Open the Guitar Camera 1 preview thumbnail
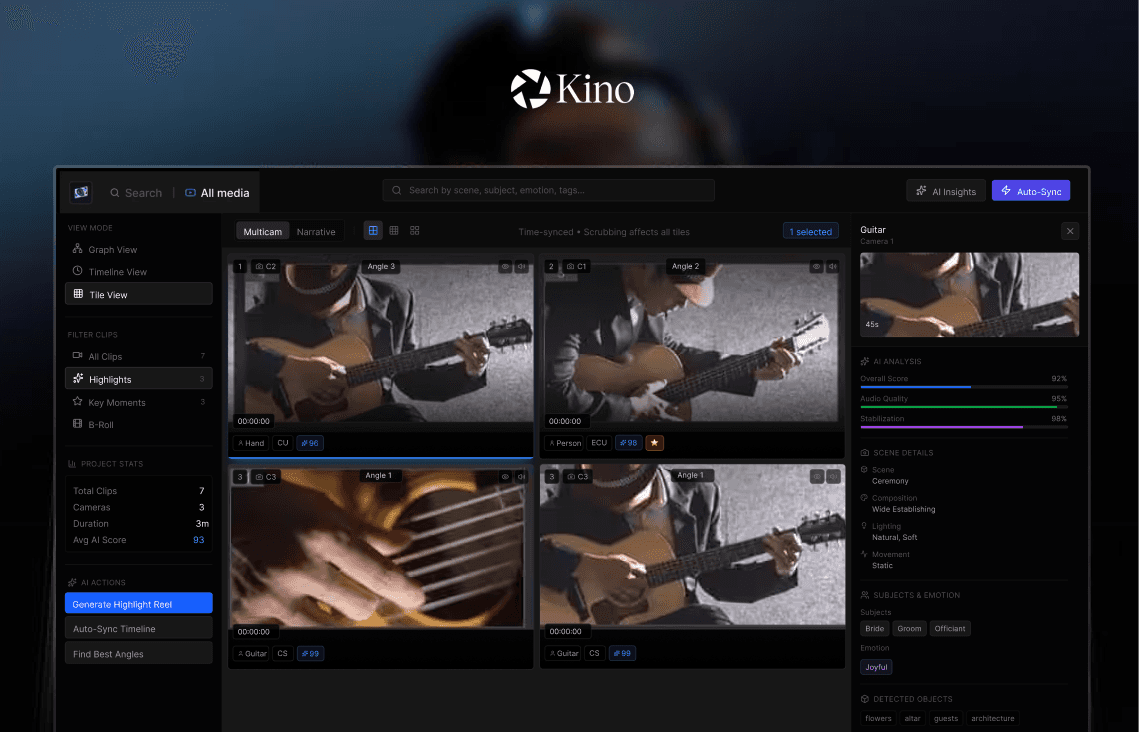Viewport: 1139px width, 732px height. (968, 294)
